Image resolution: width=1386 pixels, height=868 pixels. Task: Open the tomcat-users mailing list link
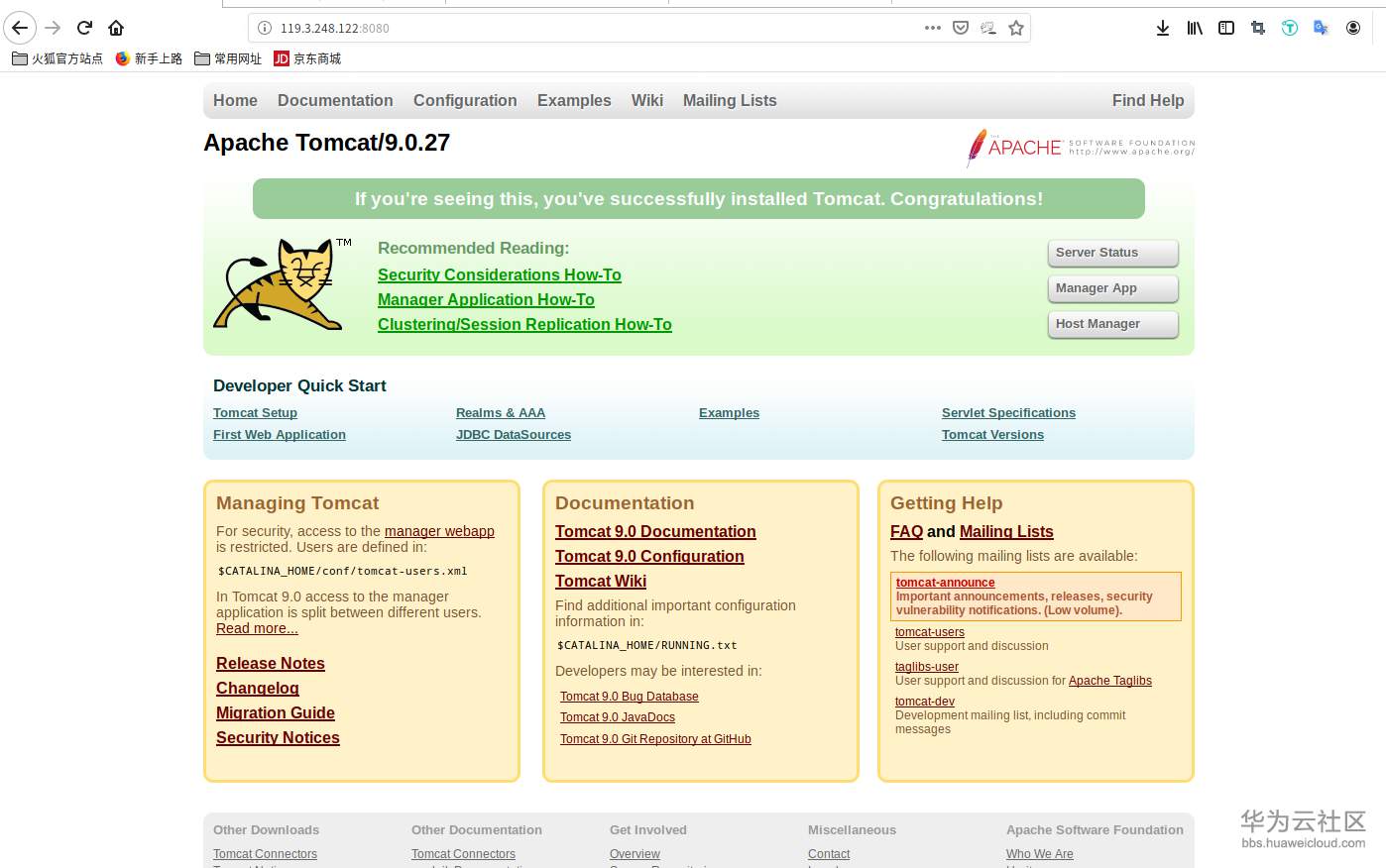pyautogui.click(x=930, y=632)
